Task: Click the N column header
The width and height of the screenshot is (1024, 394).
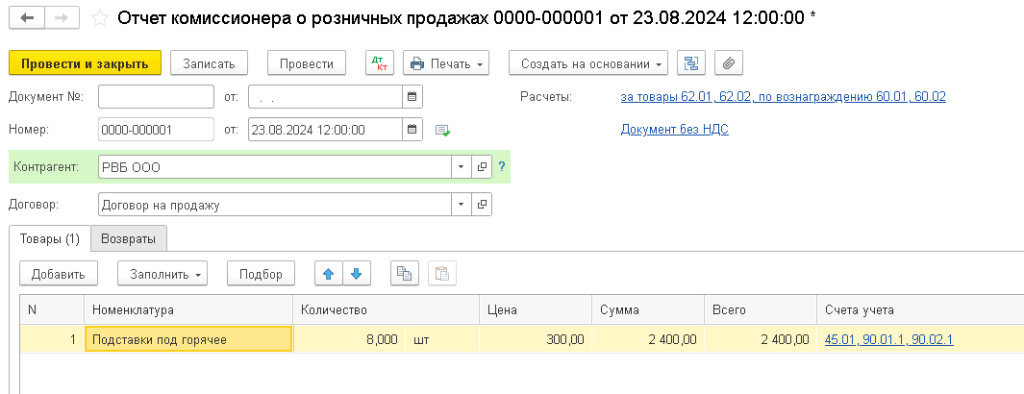Action: pos(52,310)
